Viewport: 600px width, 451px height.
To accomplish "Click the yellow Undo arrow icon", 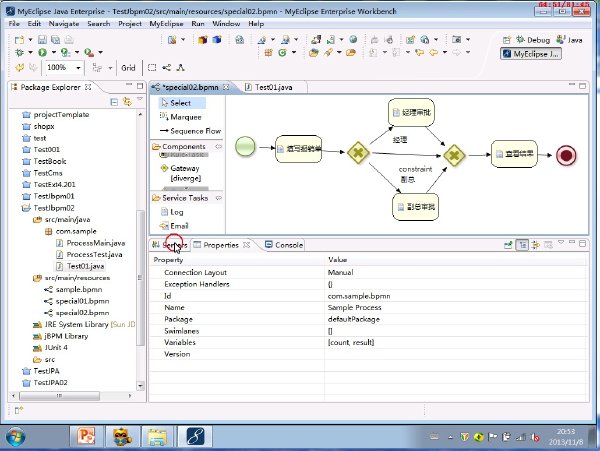I will [20, 68].
